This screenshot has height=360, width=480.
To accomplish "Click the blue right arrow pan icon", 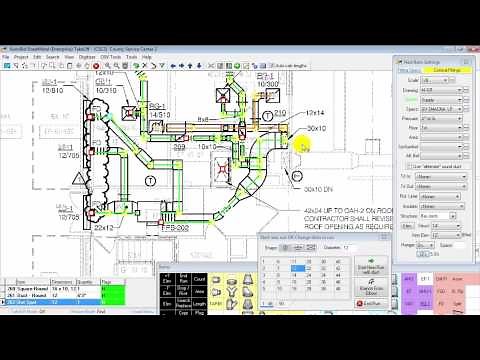I will point(182,66).
